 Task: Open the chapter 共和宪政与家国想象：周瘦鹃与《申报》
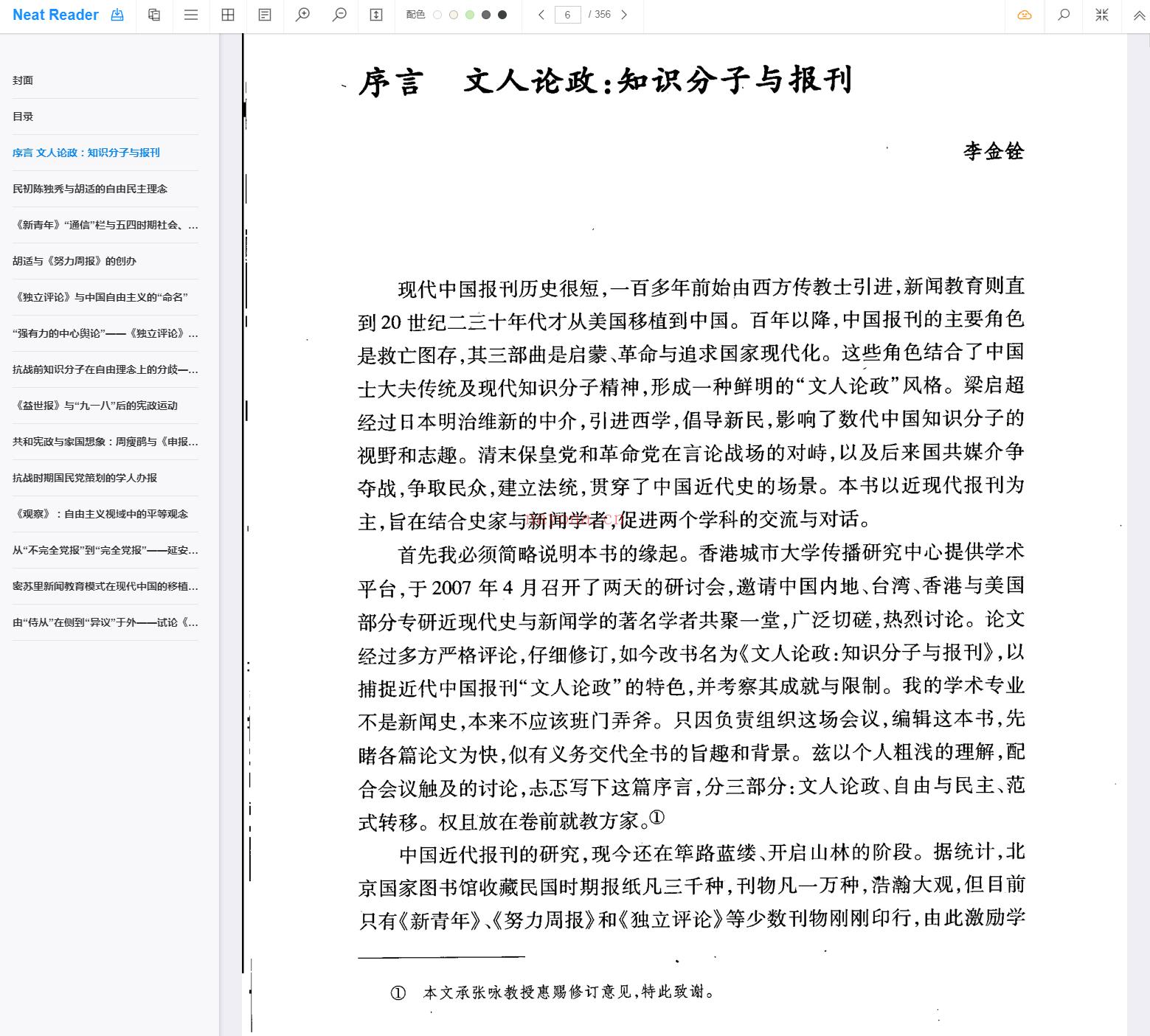pos(105,442)
